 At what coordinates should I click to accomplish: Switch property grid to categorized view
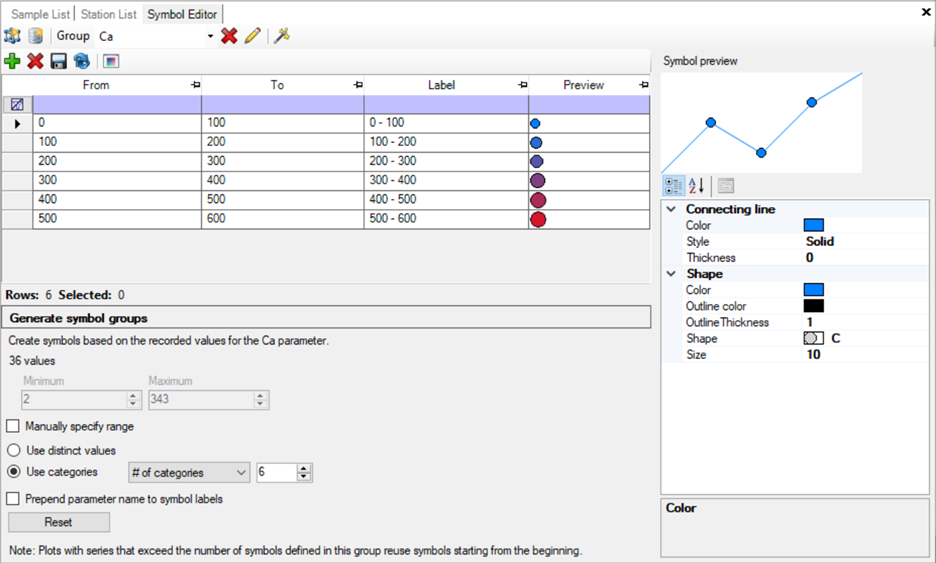pyautogui.click(x=674, y=186)
